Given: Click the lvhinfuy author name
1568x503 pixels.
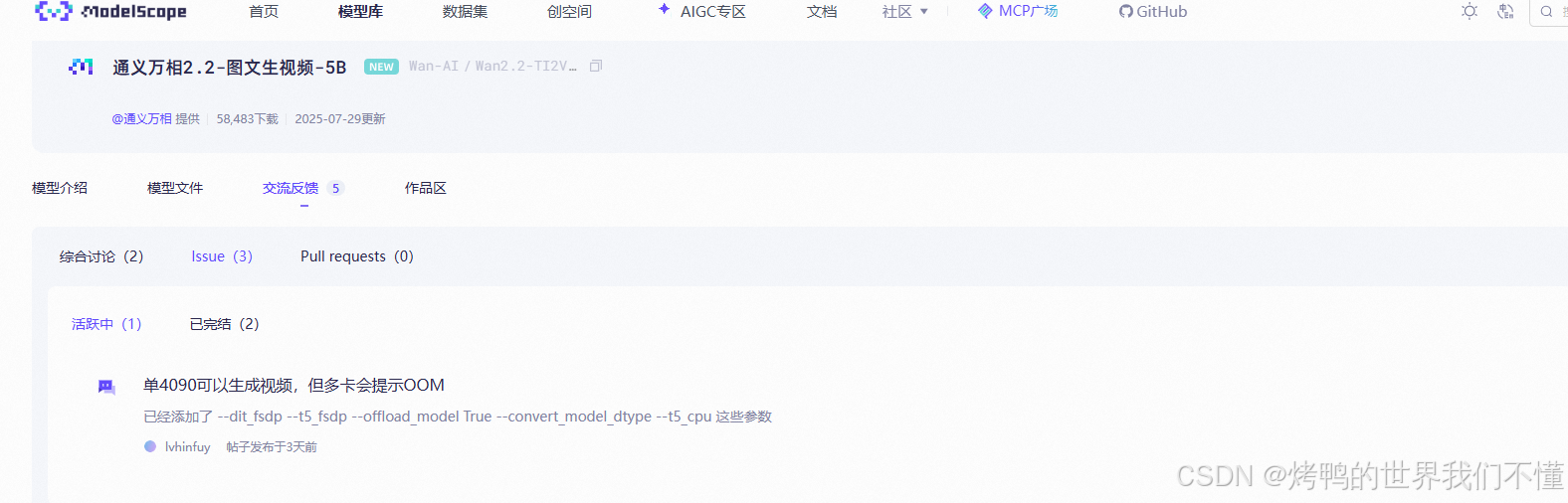Looking at the screenshot, I should [x=188, y=447].
